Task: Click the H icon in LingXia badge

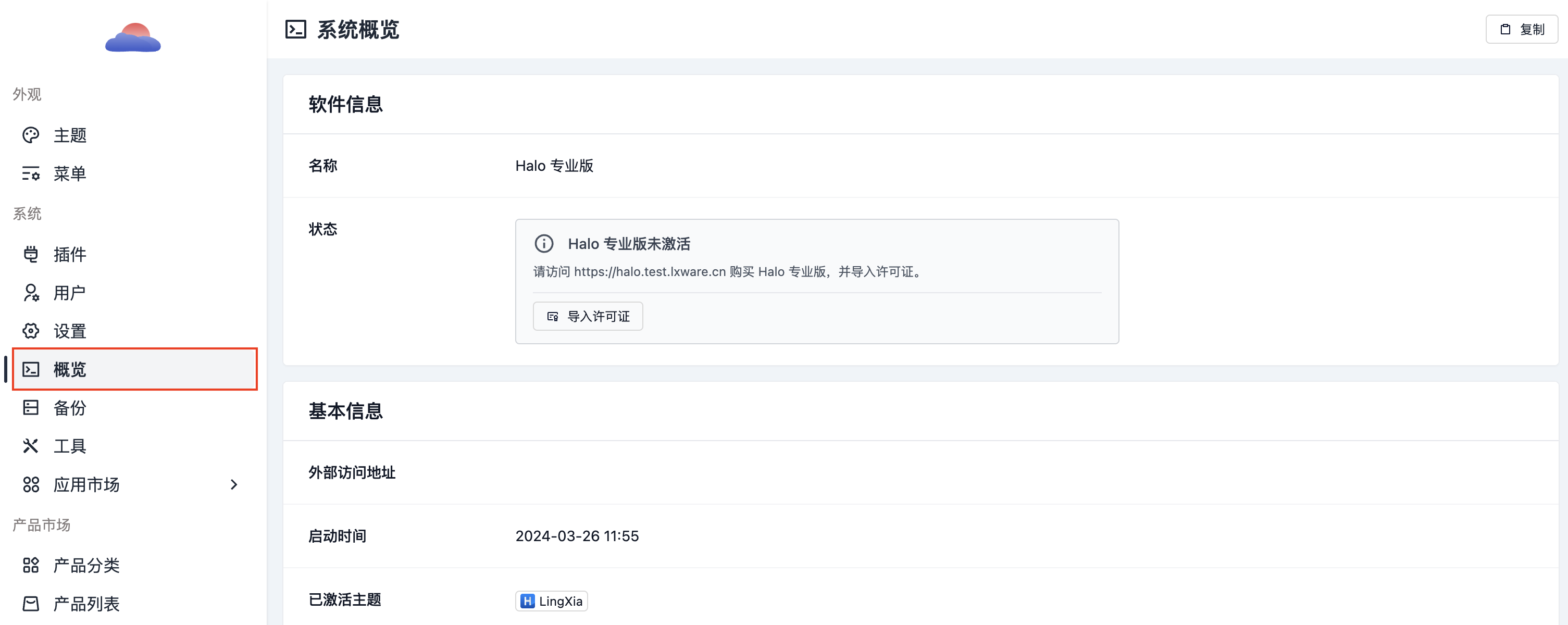Action: 528,601
